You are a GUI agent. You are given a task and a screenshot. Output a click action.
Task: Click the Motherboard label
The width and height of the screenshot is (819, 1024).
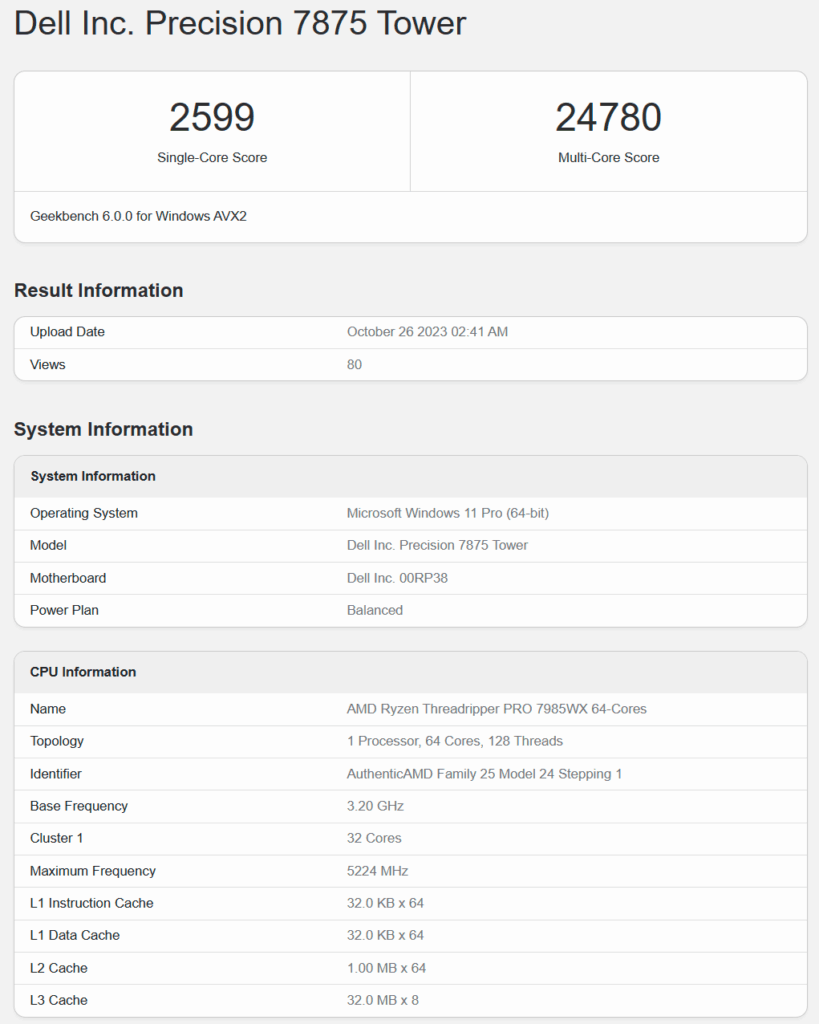tap(68, 578)
